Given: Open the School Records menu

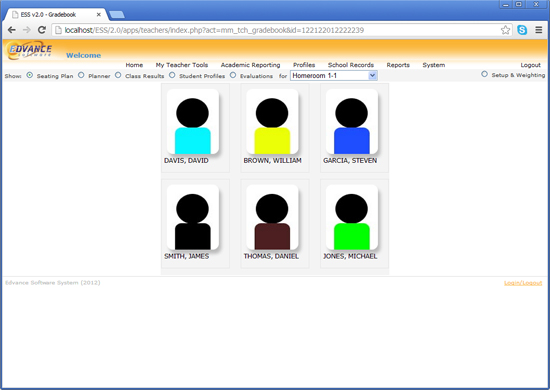Looking at the screenshot, I should [351, 65].
